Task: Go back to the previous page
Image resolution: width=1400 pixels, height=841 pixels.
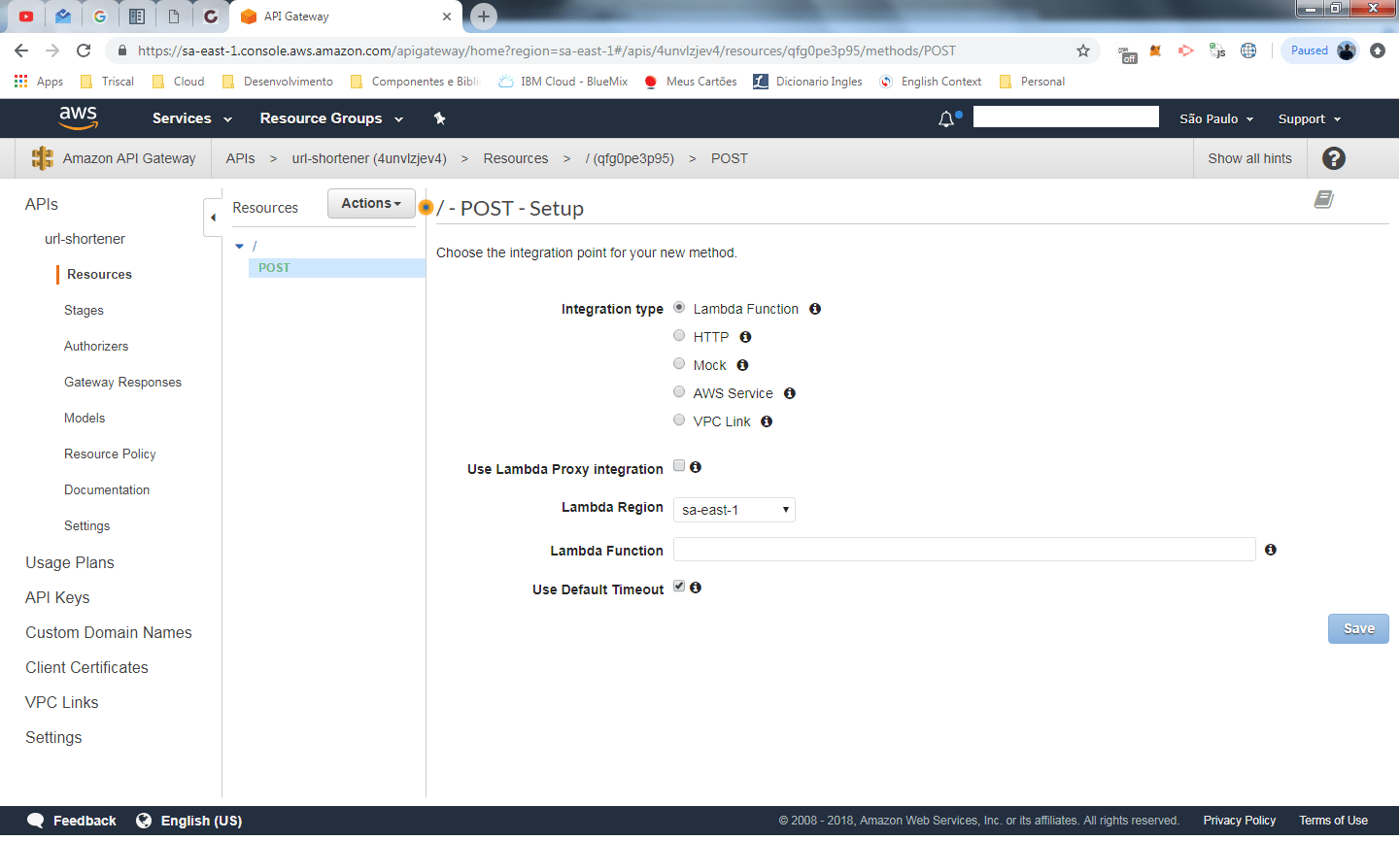Action: pos(21,50)
